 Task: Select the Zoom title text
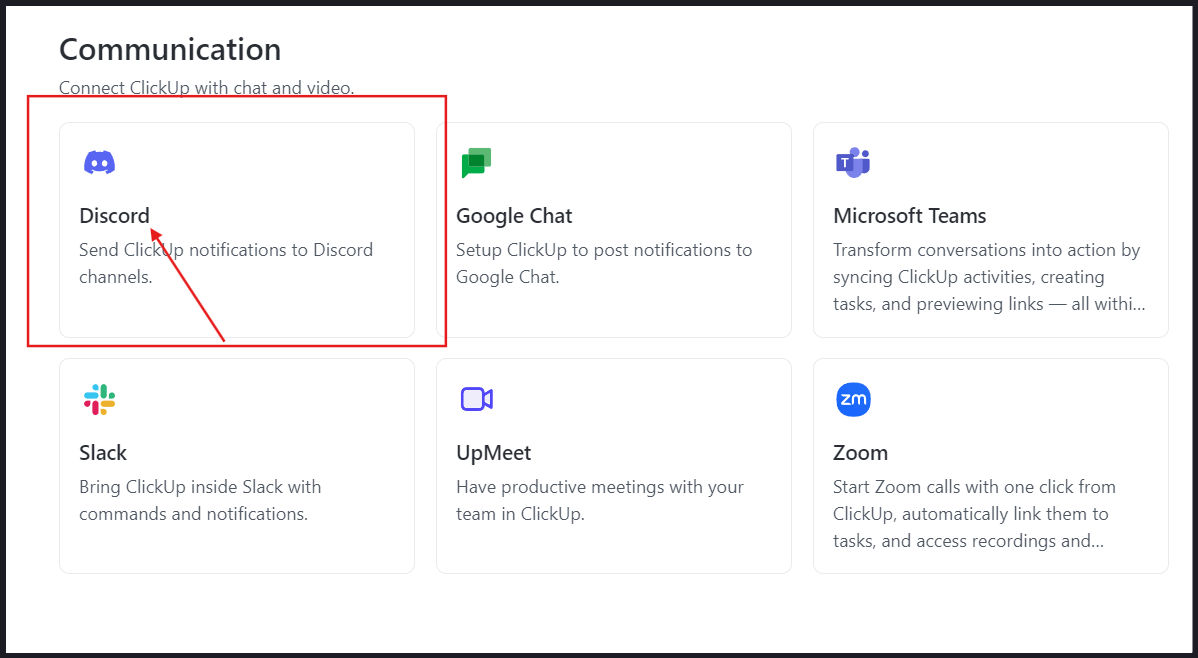tap(860, 452)
